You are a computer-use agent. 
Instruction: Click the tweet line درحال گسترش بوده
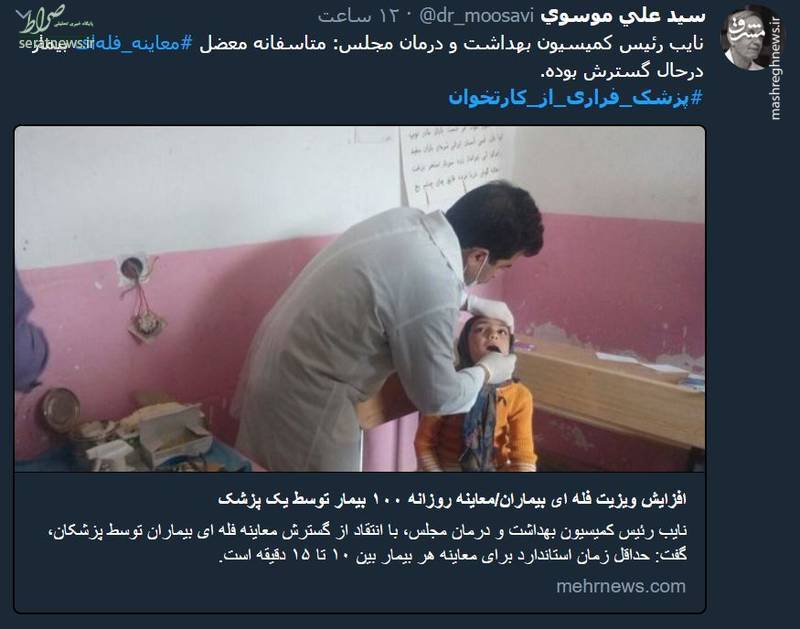click(622, 71)
